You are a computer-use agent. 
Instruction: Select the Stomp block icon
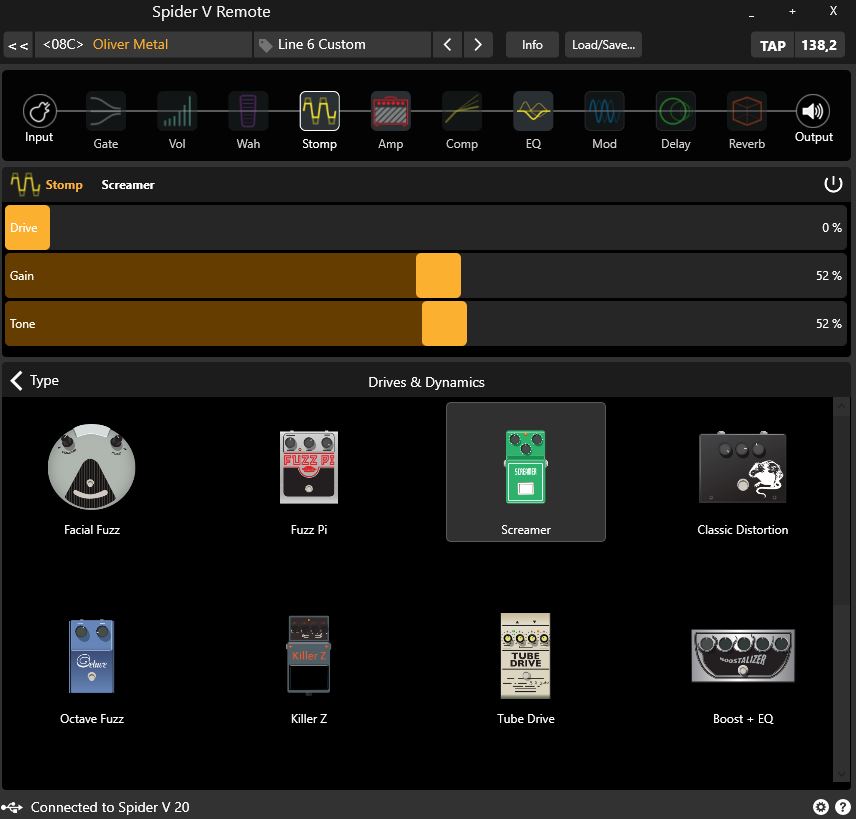pyautogui.click(x=319, y=111)
